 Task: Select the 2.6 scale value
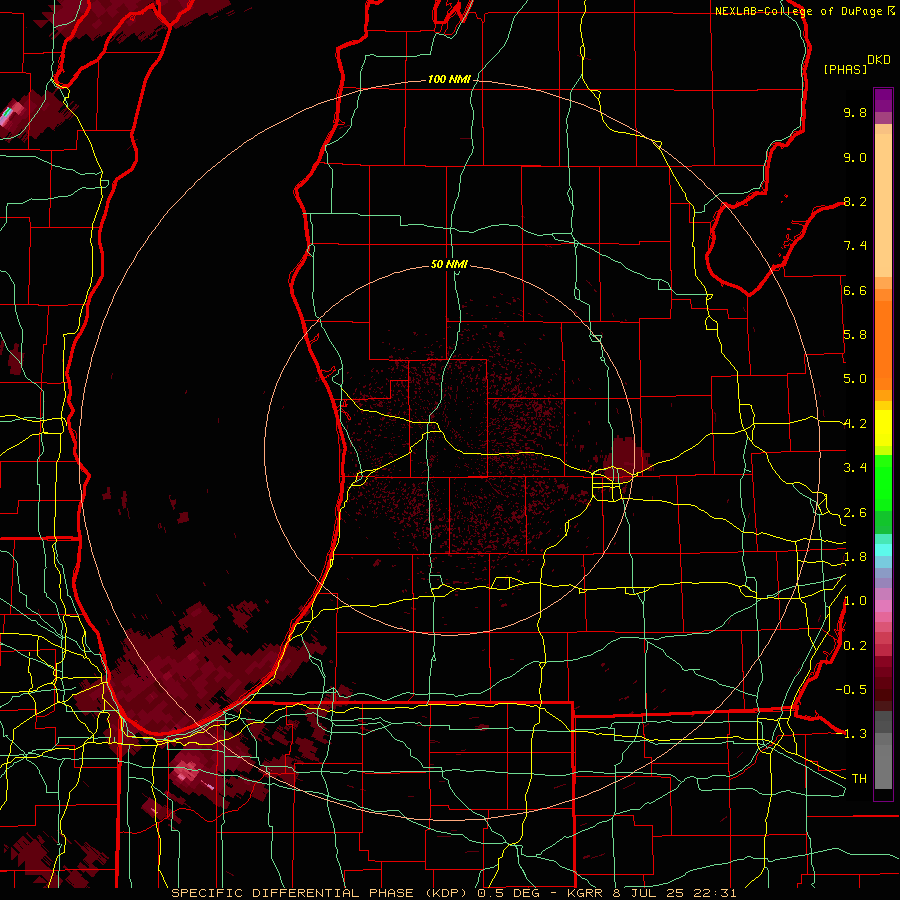click(x=855, y=513)
